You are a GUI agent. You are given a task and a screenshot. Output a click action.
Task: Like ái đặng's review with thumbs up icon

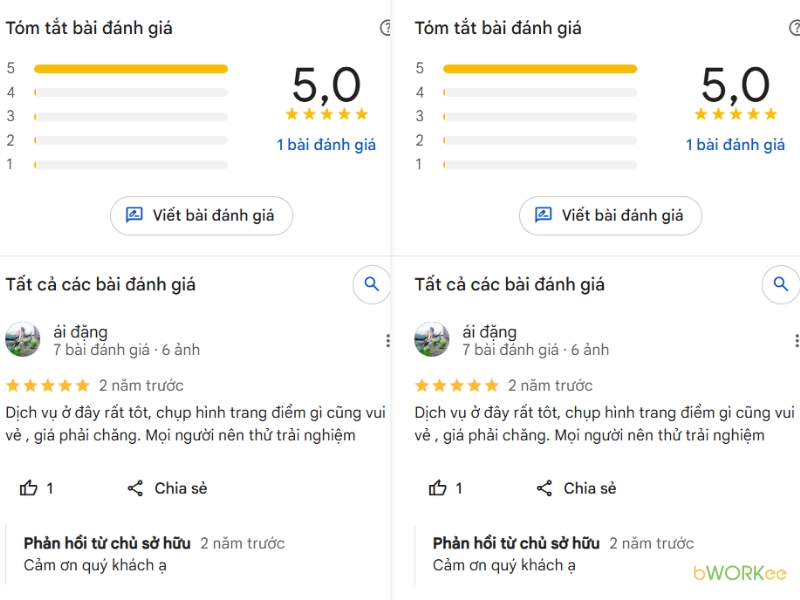28,489
